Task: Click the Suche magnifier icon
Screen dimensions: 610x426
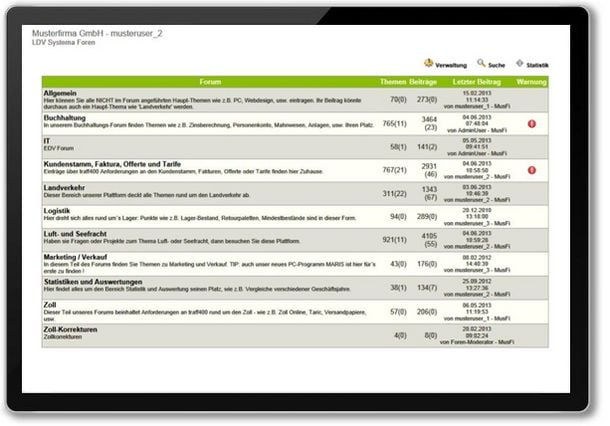Action: (x=481, y=62)
